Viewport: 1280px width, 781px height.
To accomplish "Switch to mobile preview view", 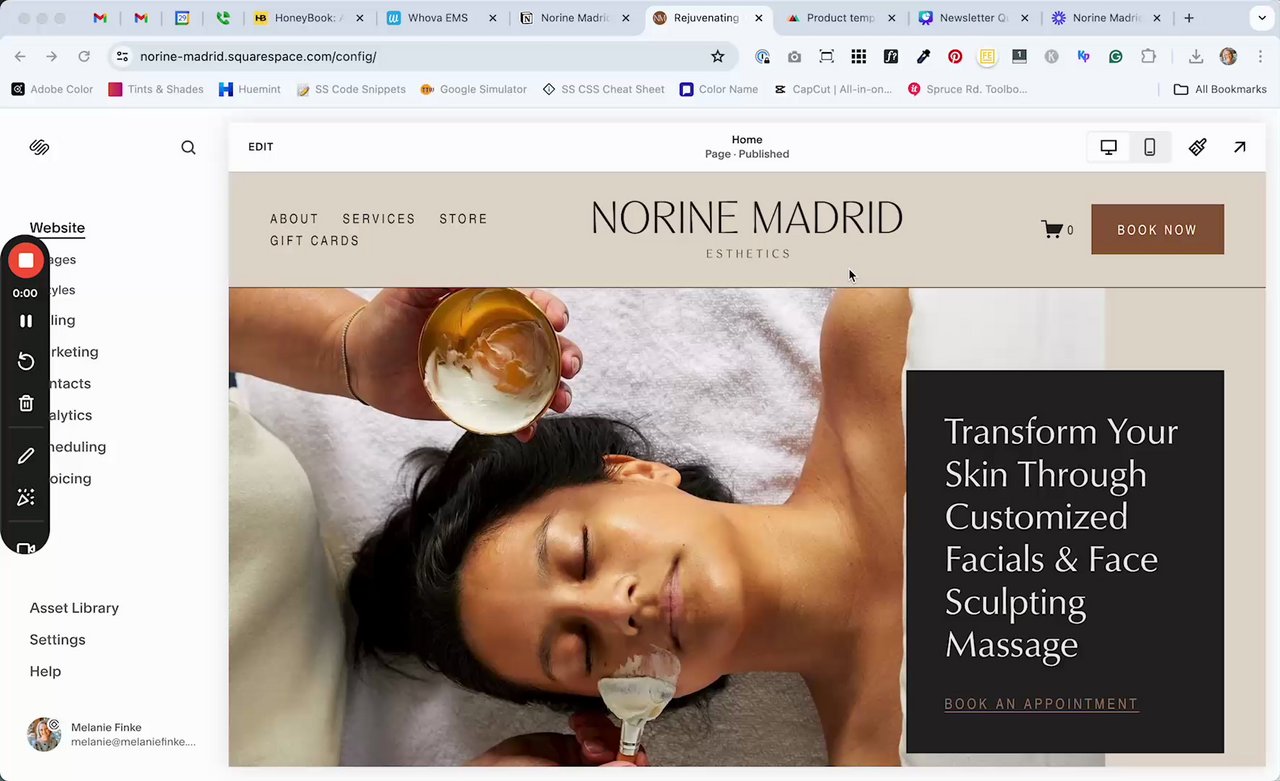I will (x=1149, y=147).
